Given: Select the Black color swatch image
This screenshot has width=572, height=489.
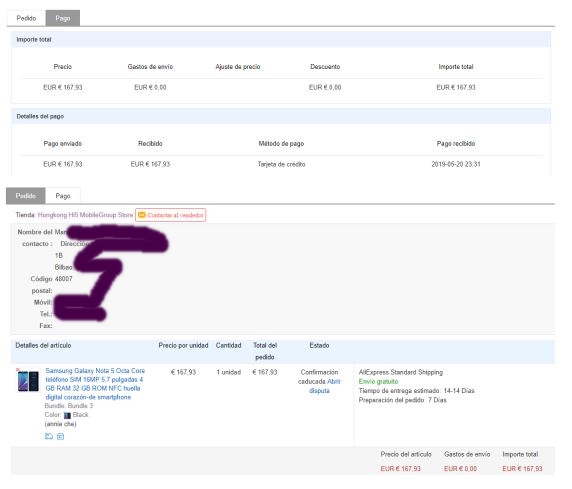Looking at the screenshot, I should tap(67, 415).
